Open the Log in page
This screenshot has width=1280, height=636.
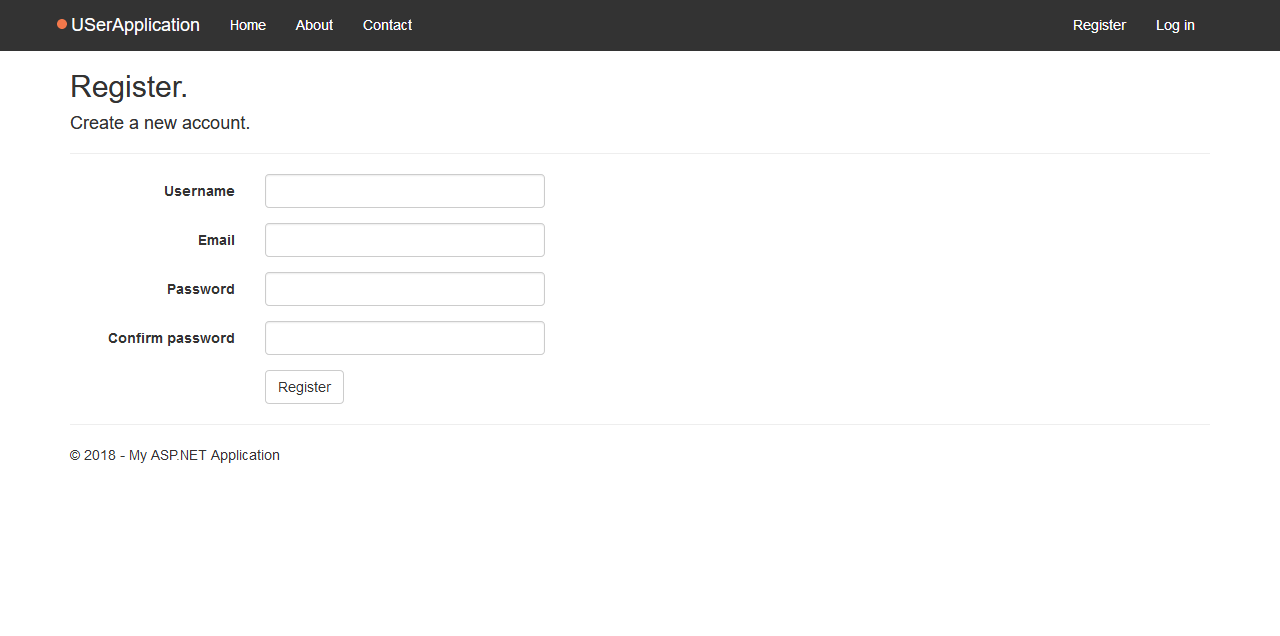[1175, 25]
